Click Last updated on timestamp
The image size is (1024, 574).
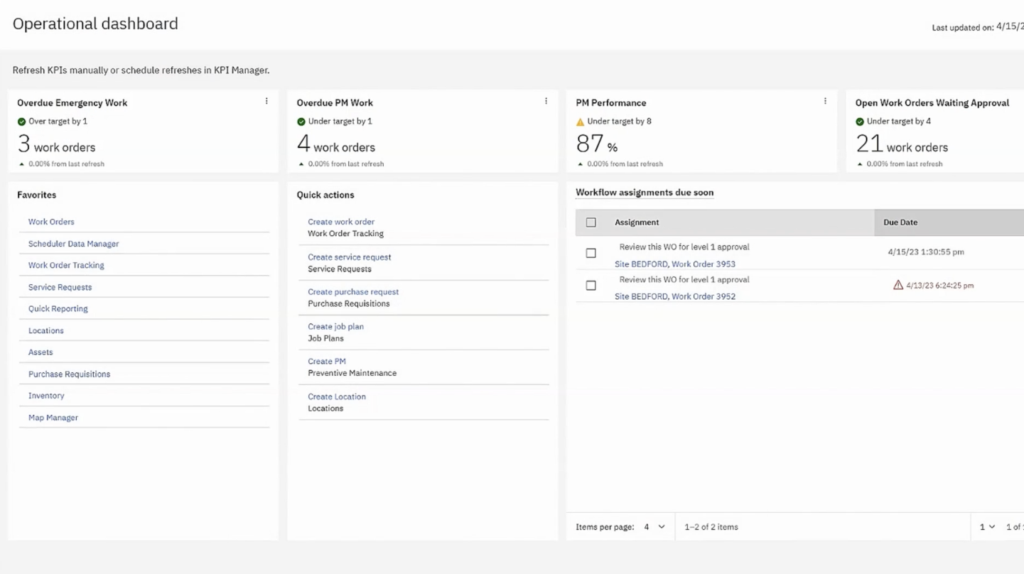978,27
